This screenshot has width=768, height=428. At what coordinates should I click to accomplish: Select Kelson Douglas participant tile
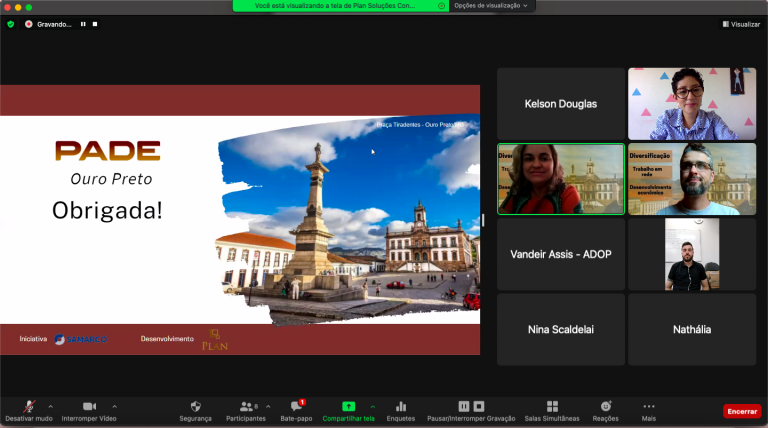560,104
